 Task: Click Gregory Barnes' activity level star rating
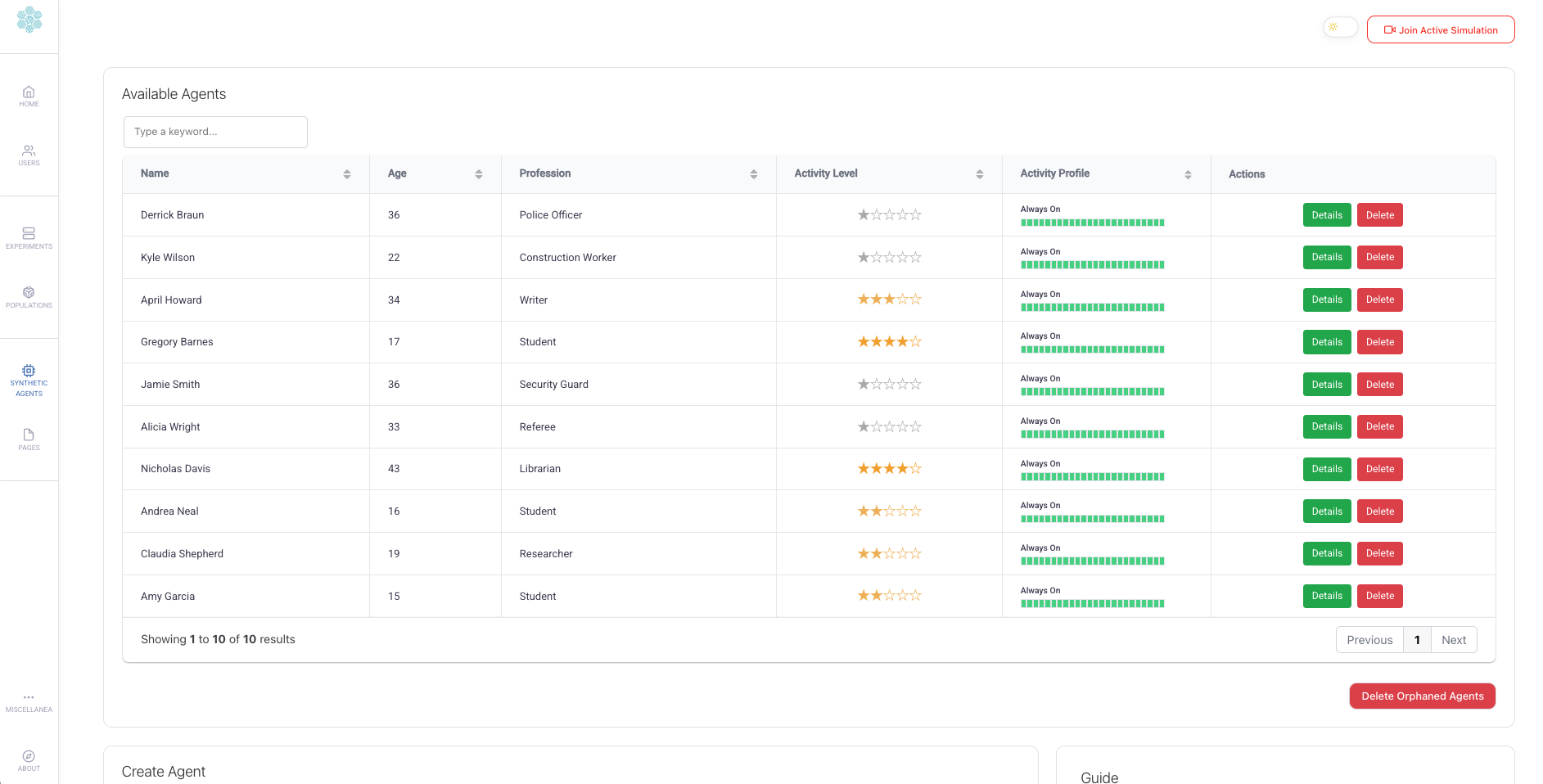[x=889, y=342]
